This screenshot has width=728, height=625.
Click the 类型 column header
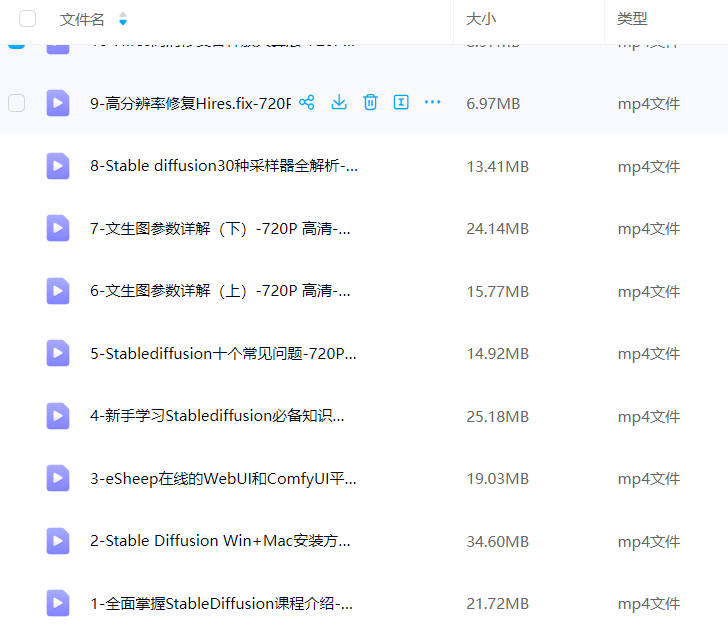(632, 19)
